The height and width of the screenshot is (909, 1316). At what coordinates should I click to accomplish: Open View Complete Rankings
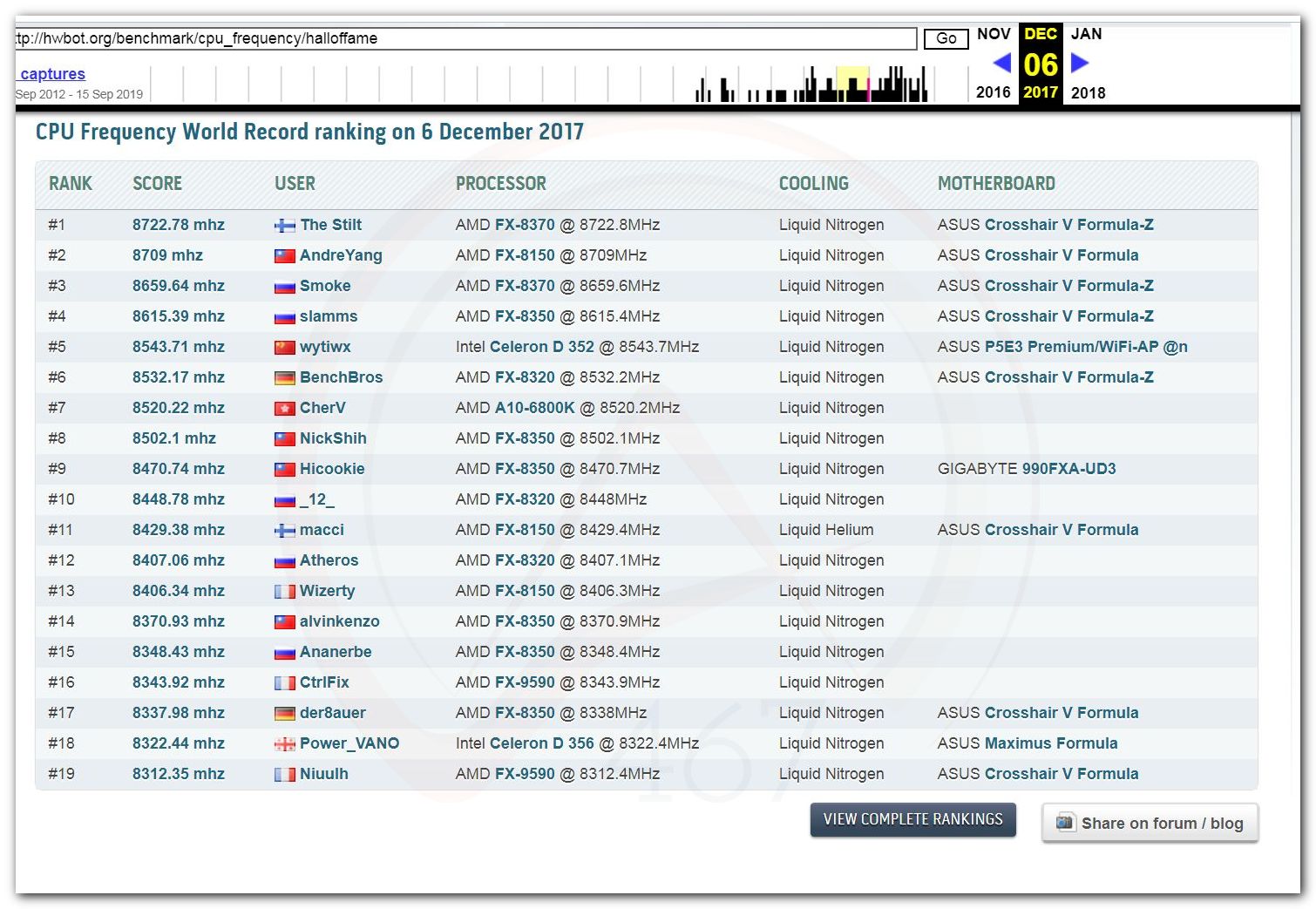912,819
